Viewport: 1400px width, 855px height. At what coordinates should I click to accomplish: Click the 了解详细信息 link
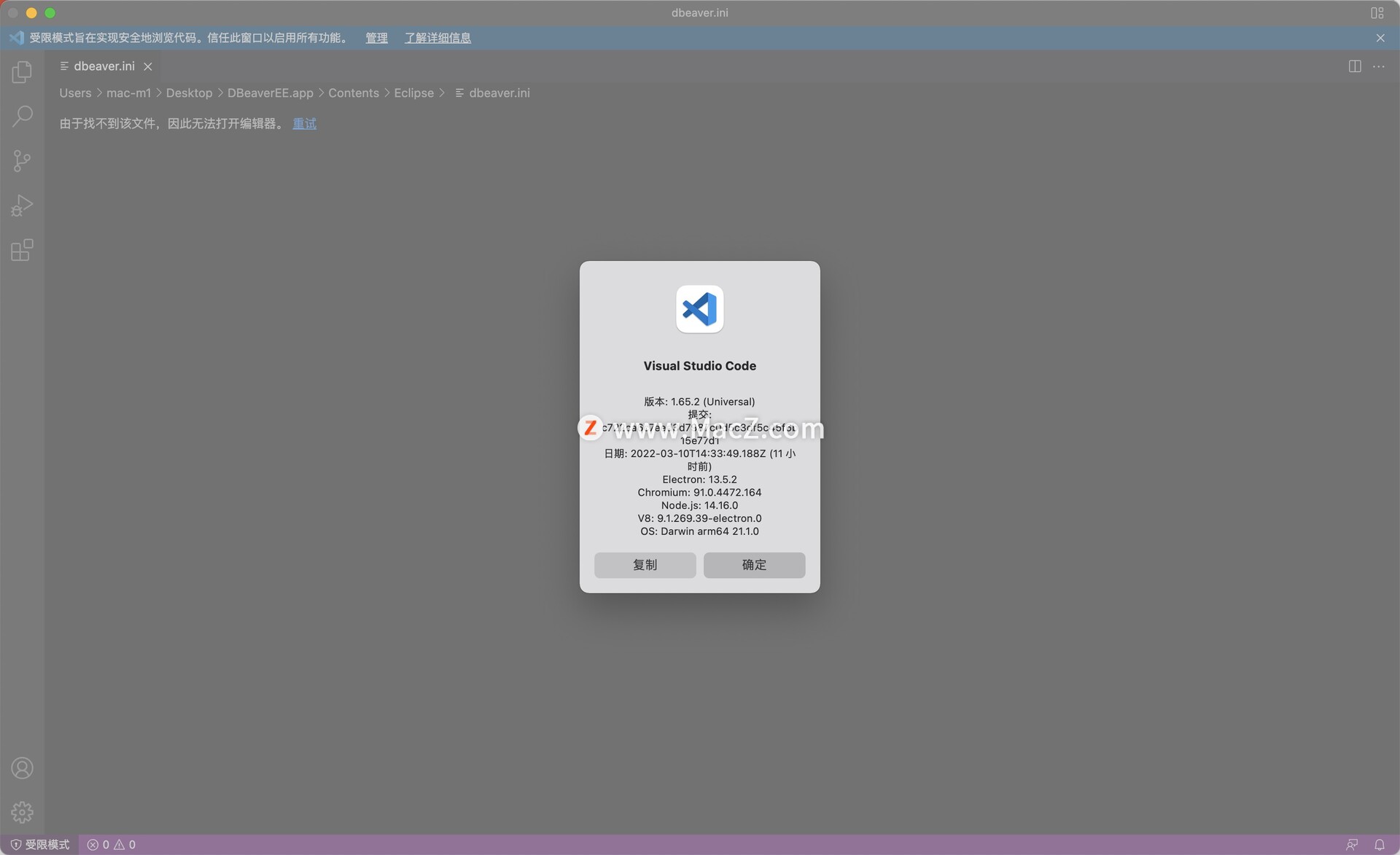(437, 38)
